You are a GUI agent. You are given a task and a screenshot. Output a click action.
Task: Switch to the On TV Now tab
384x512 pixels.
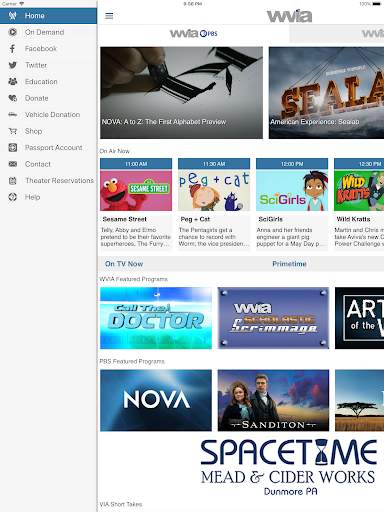[124, 264]
